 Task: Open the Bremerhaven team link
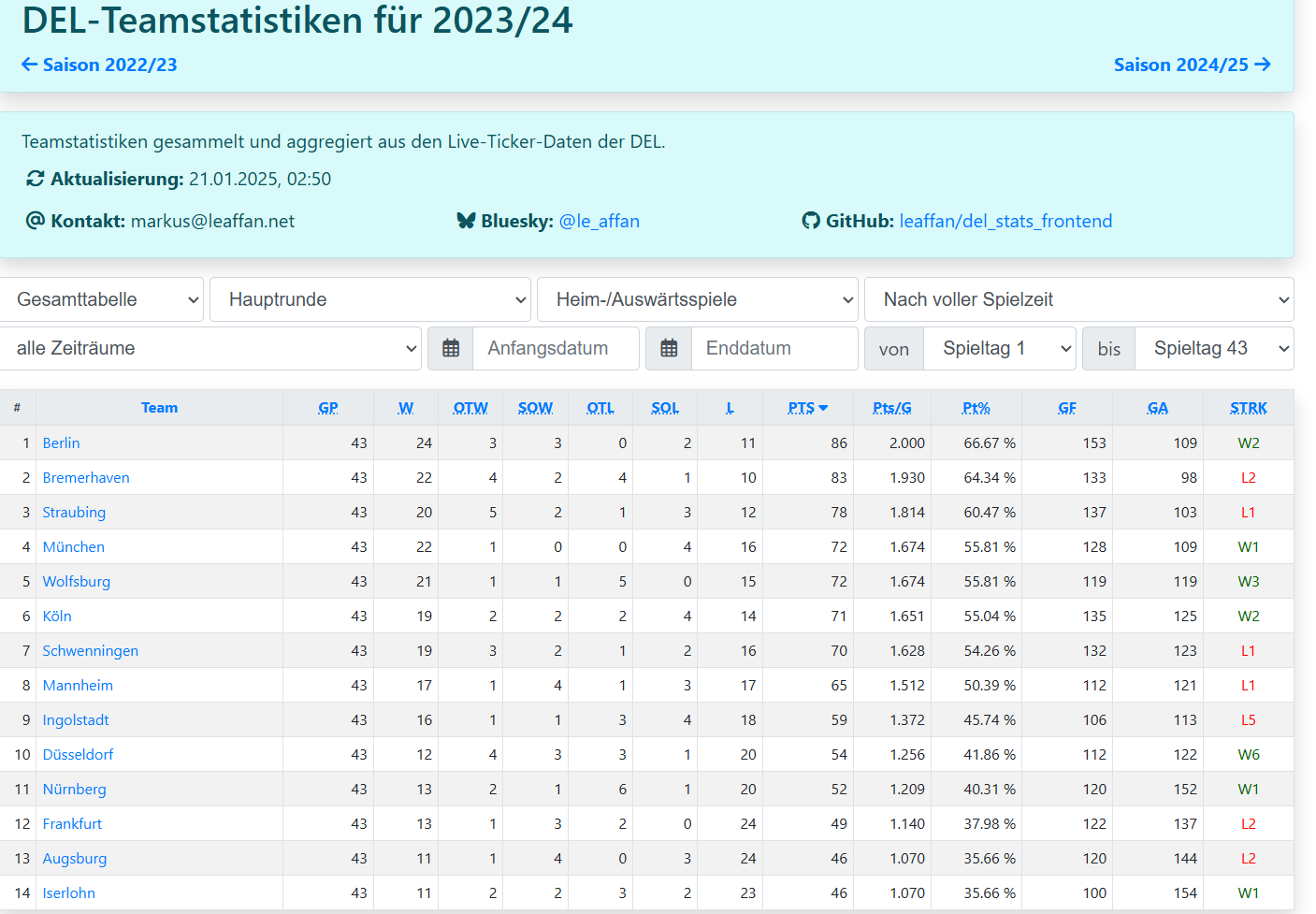86,478
